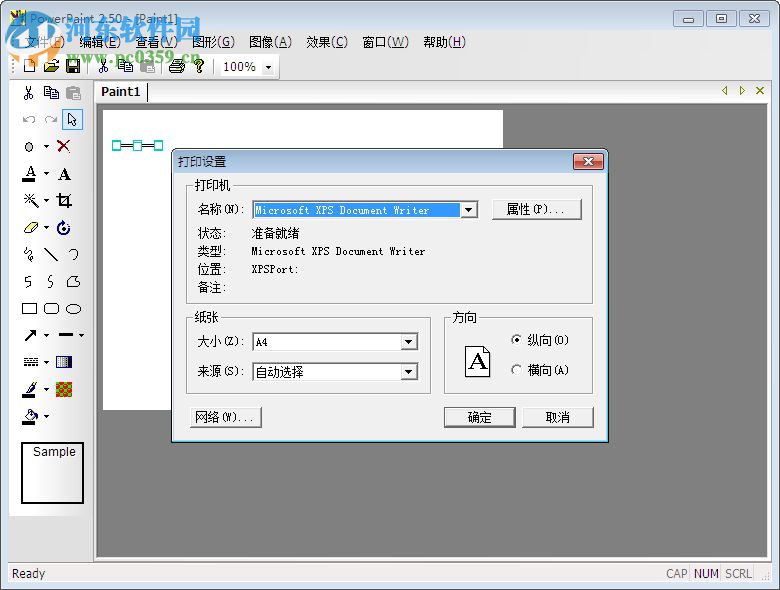This screenshot has height=590, width=780.
Task: Click the red X delete tool
Action: point(64,146)
